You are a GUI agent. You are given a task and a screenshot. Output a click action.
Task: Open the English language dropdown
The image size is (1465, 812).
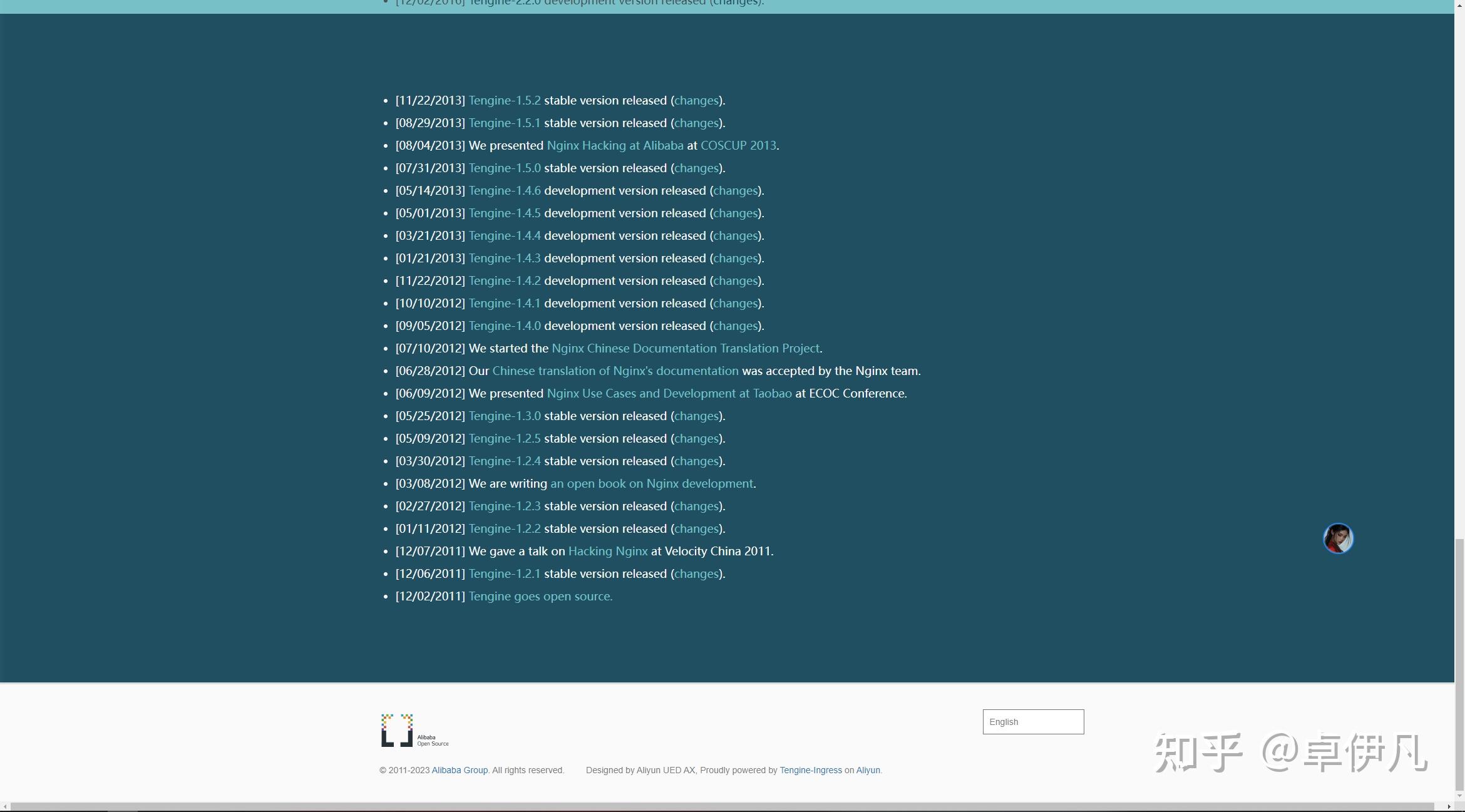pos(1033,722)
